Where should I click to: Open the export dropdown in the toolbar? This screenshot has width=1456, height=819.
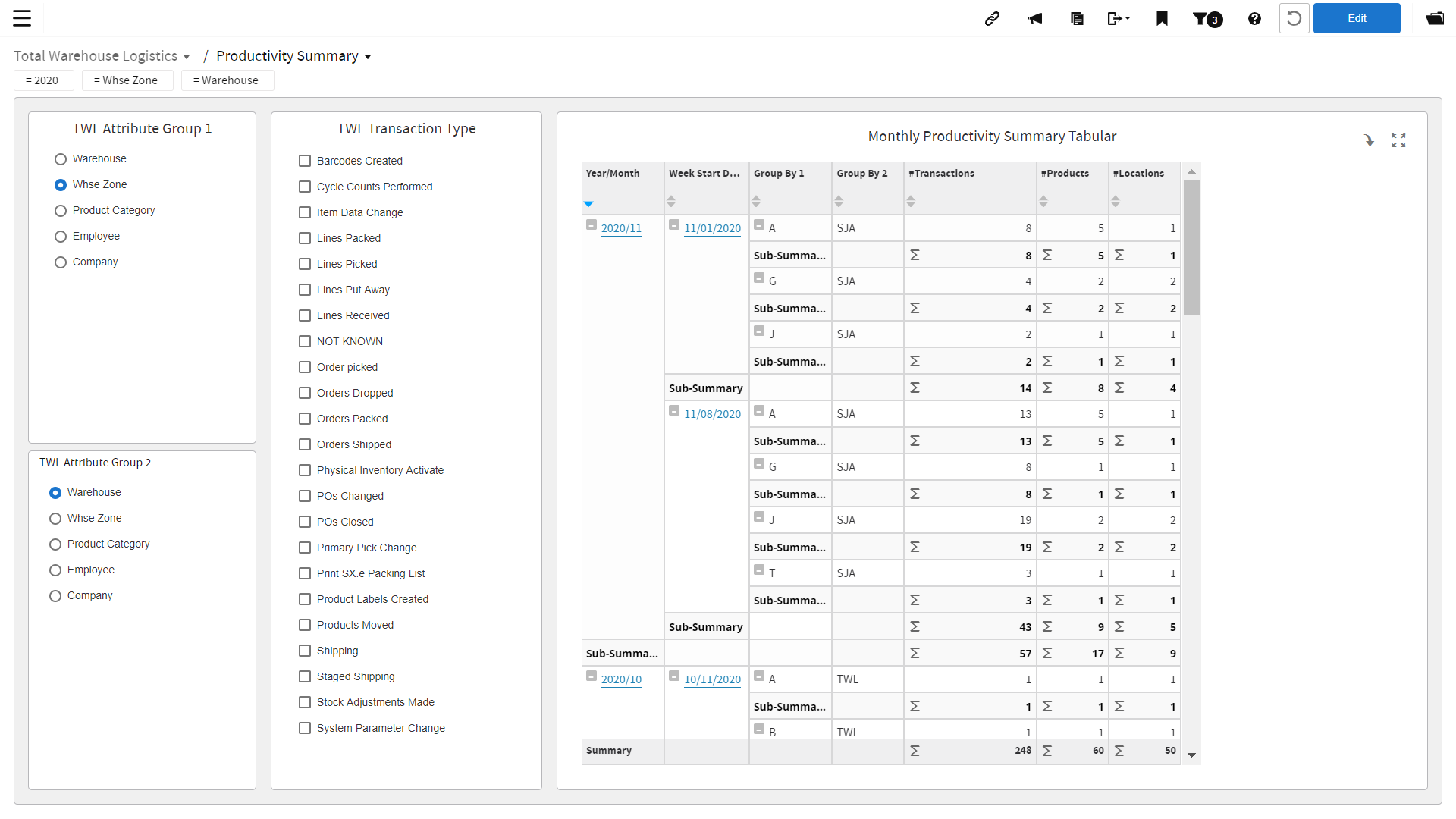1119,18
